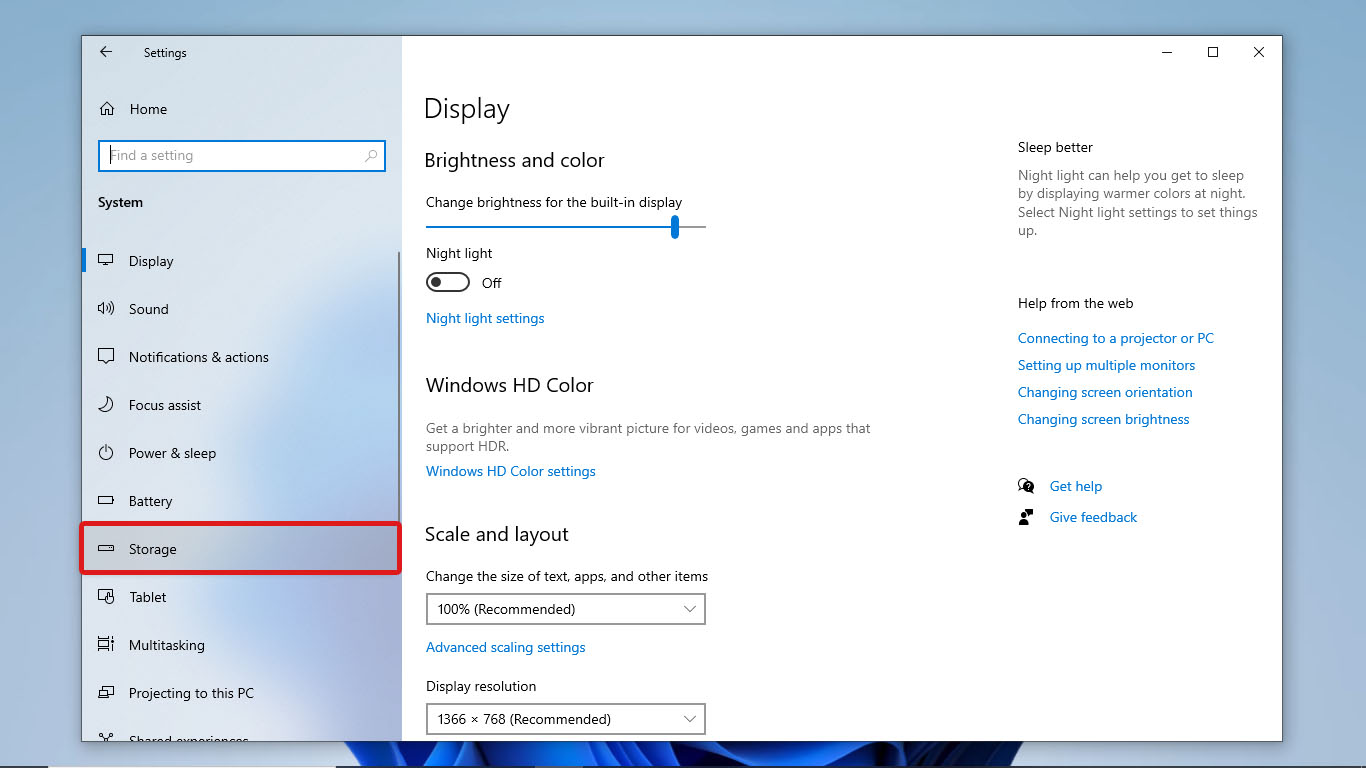This screenshot has width=1366, height=768.
Task: Close the Settings window
Action: [1259, 53]
